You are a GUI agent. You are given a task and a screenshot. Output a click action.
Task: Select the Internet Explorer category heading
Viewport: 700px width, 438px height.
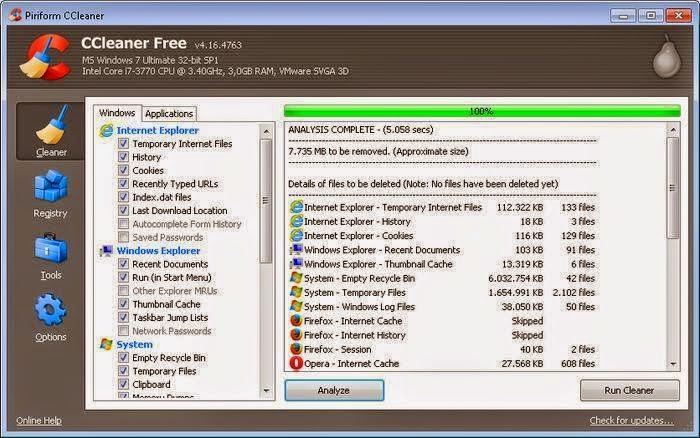tap(158, 130)
